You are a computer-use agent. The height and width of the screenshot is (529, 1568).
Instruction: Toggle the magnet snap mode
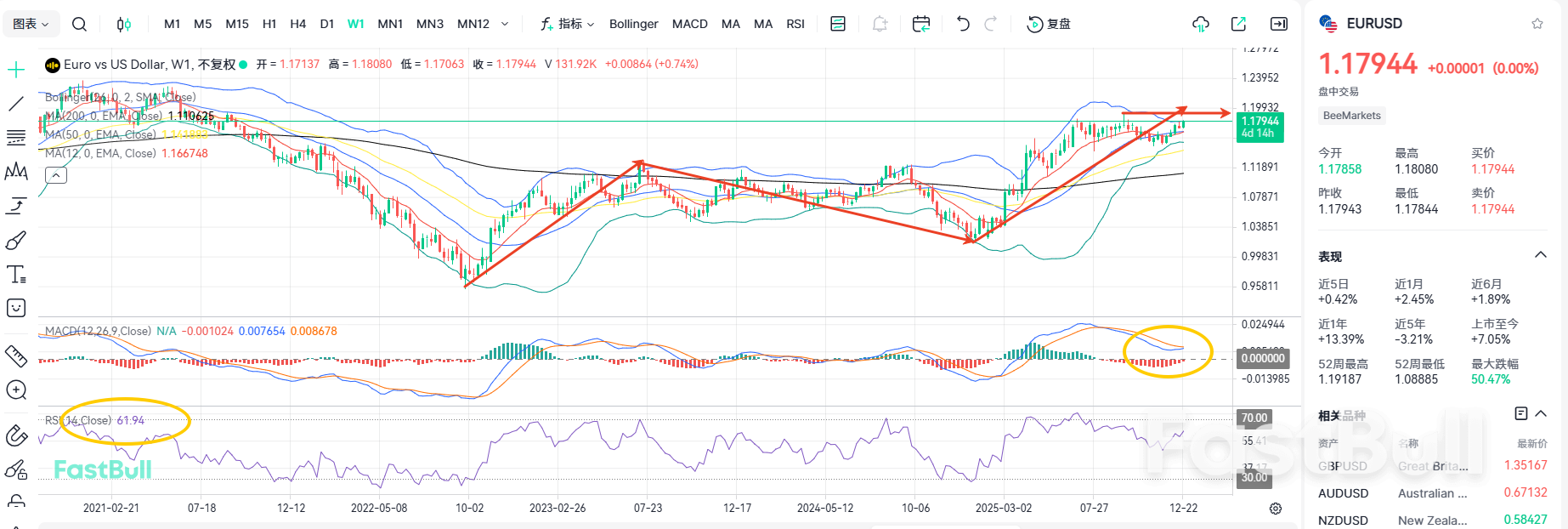tap(16, 435)
